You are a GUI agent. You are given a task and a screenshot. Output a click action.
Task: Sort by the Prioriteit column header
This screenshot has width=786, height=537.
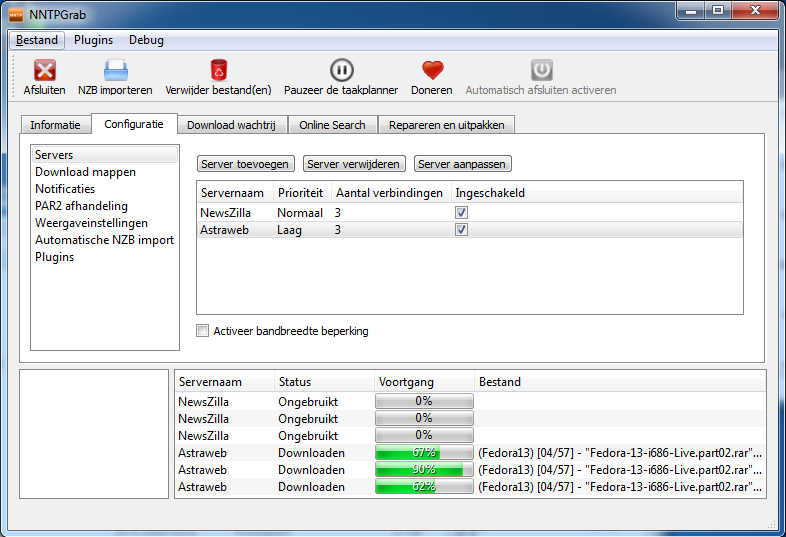coord(300,192)
